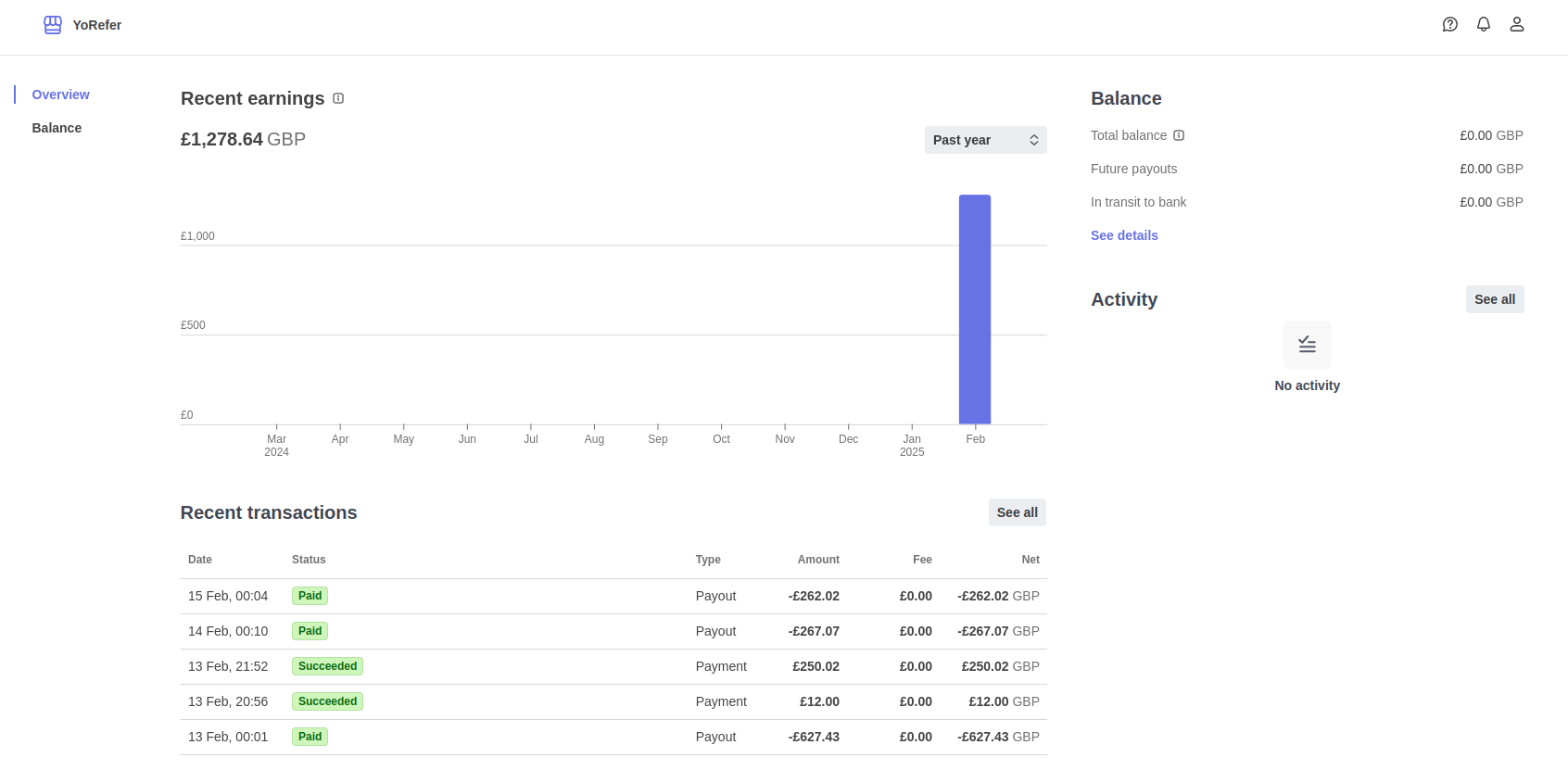Open the 15 Feb, 00:04 payout row

click(613, 596)
